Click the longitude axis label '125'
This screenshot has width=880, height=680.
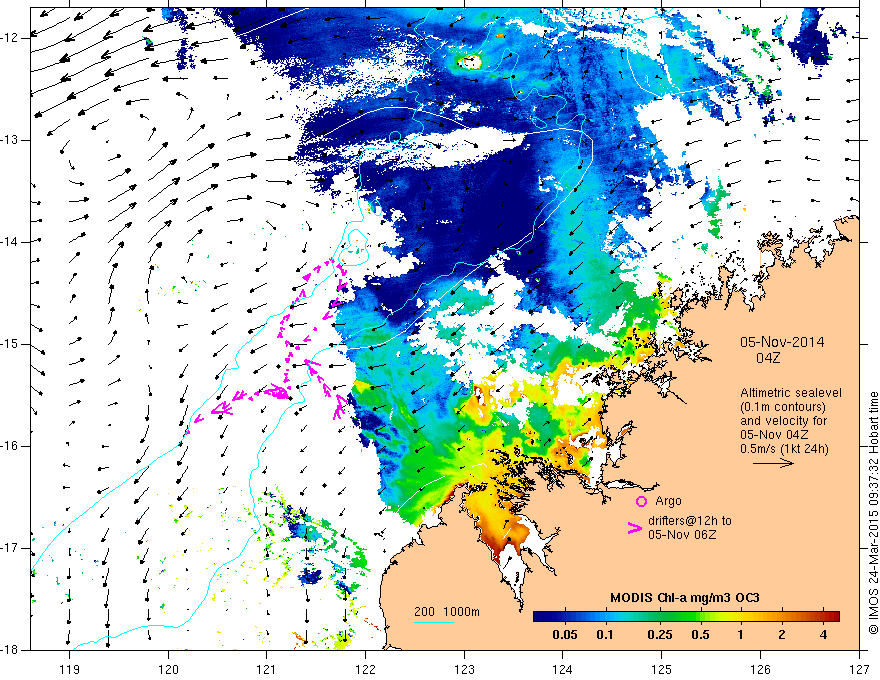(662, 669)
